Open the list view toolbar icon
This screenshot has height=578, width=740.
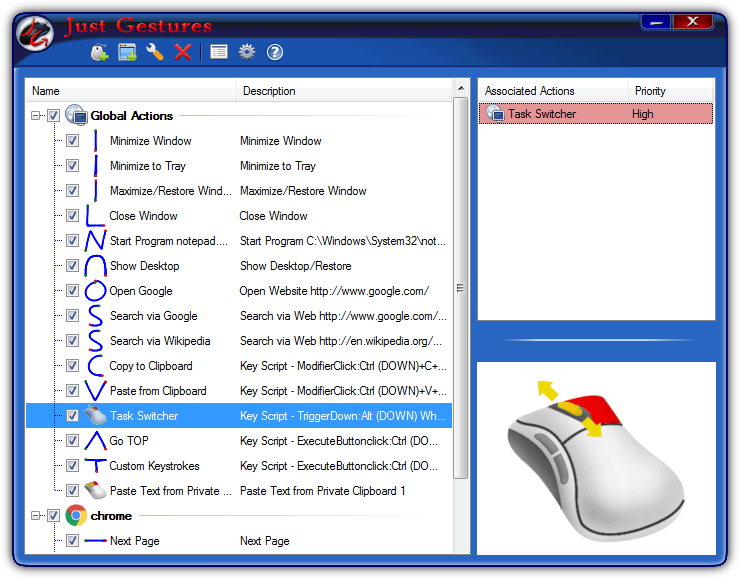(219, 52)
